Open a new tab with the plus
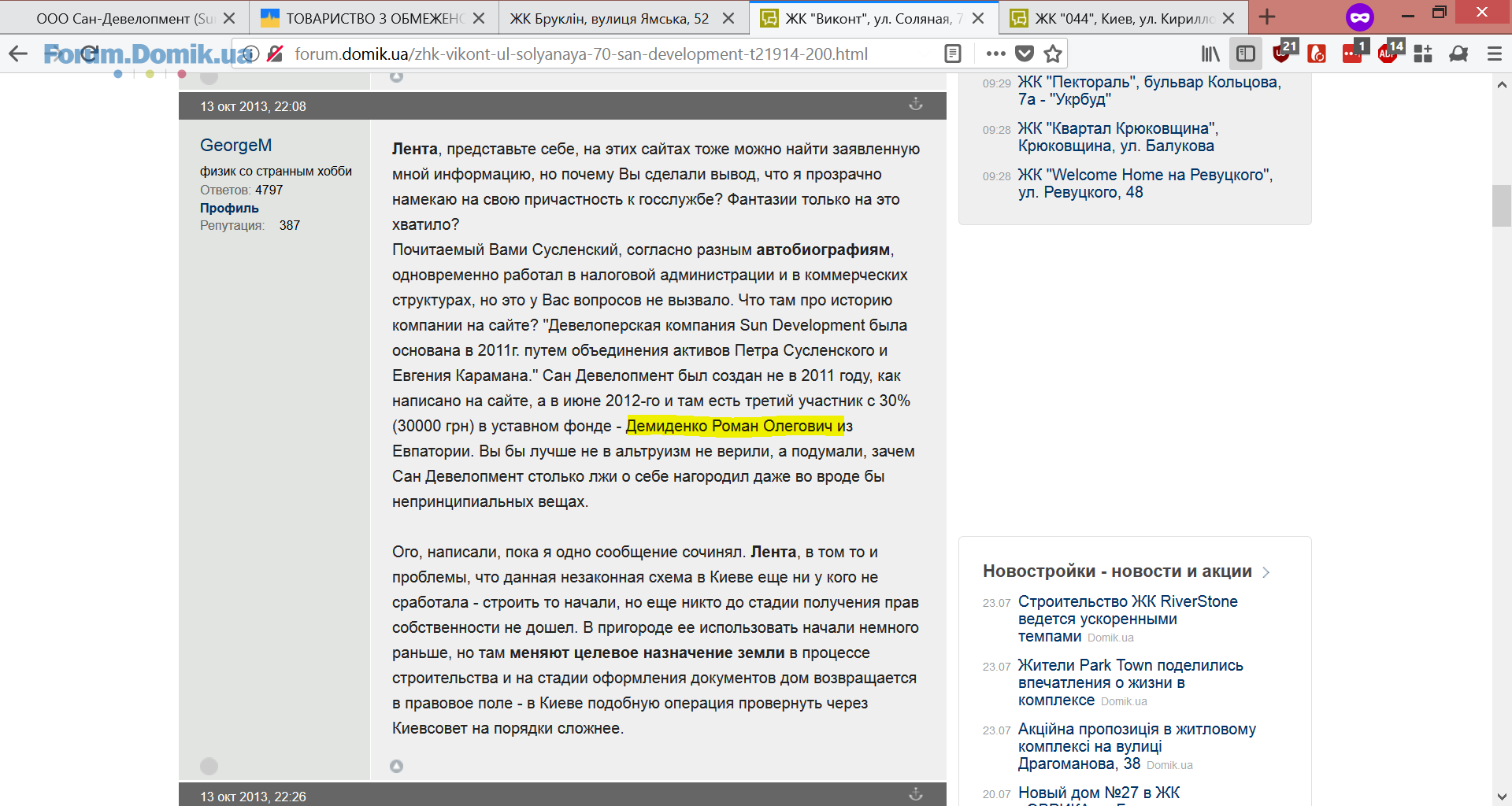The image size is (1512, 806). tap(1267, 17)
